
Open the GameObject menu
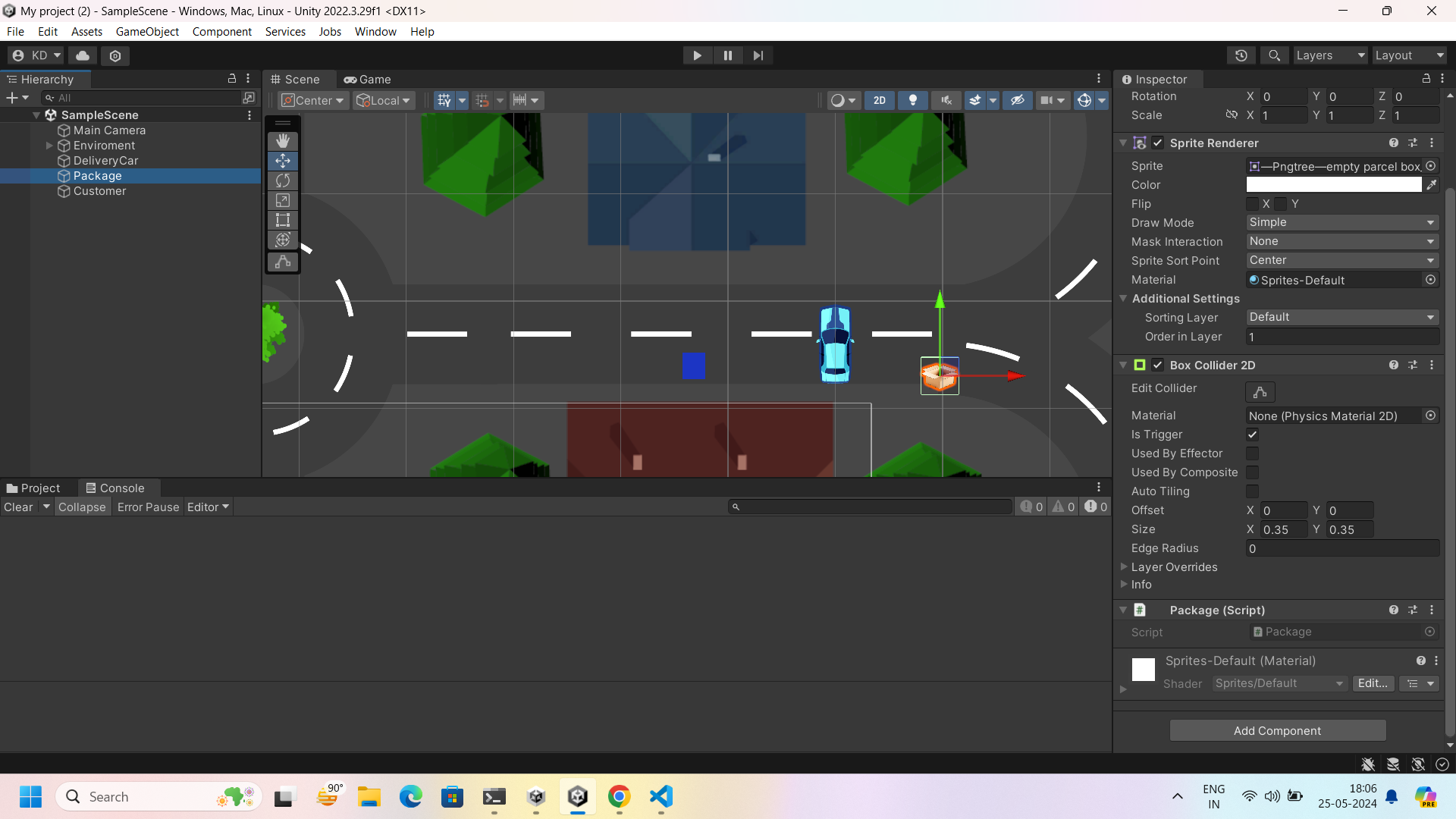point(147,31)
